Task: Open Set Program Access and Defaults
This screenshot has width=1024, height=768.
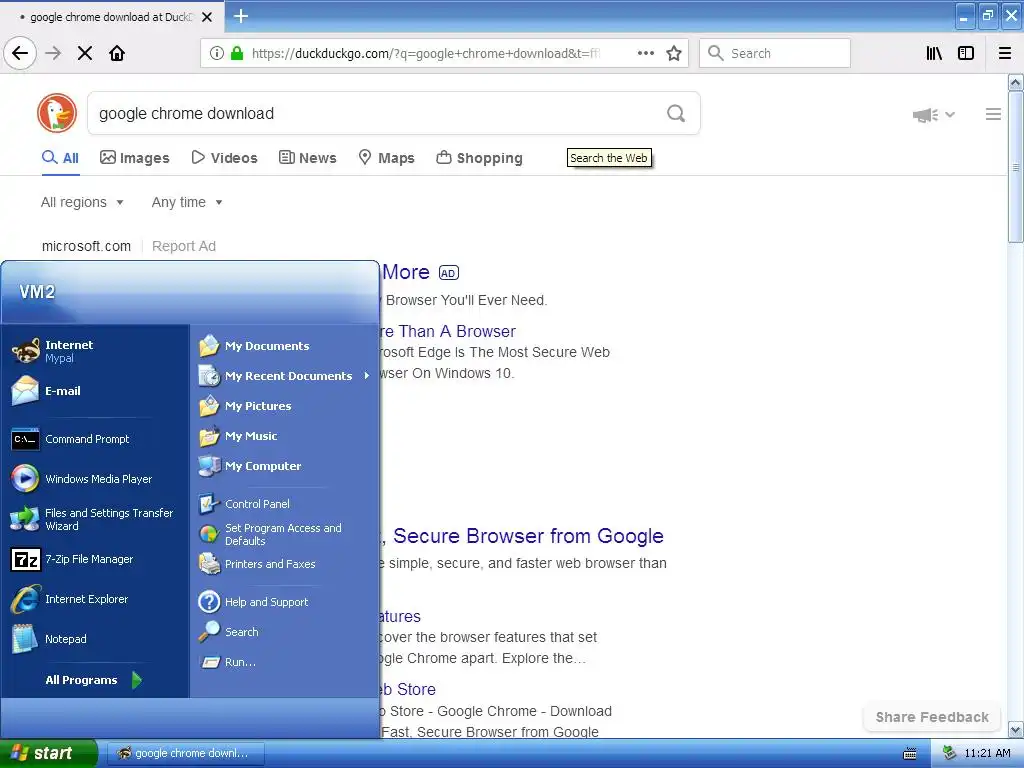Action: coord(285,534)
